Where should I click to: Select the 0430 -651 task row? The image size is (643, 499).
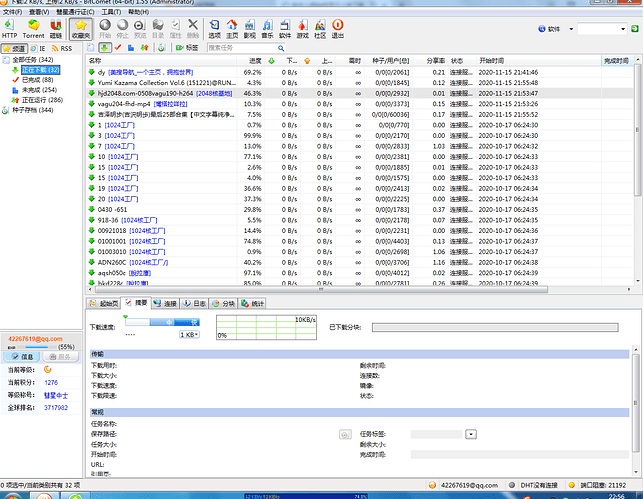(361, 210)
